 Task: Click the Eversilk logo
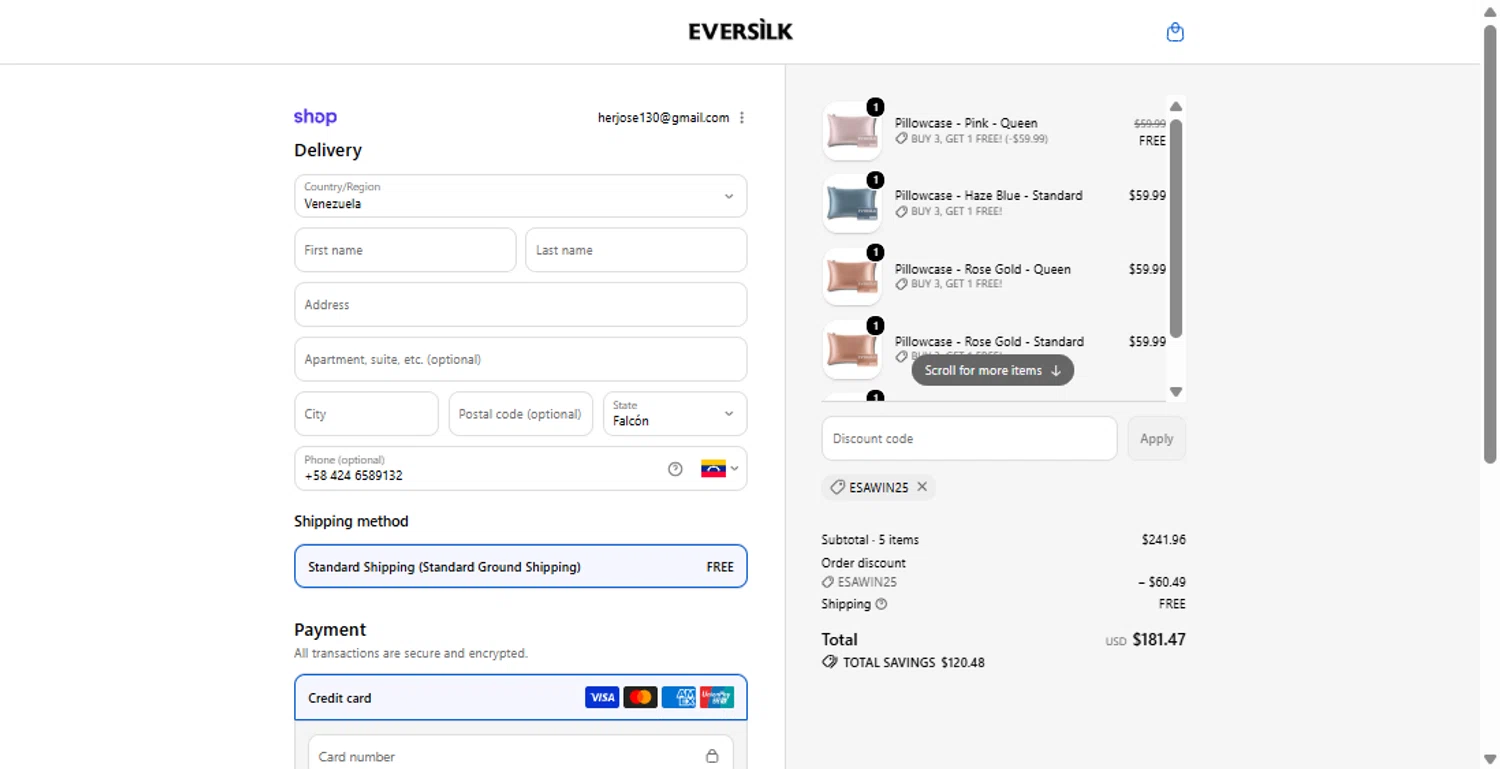point(740,32)
